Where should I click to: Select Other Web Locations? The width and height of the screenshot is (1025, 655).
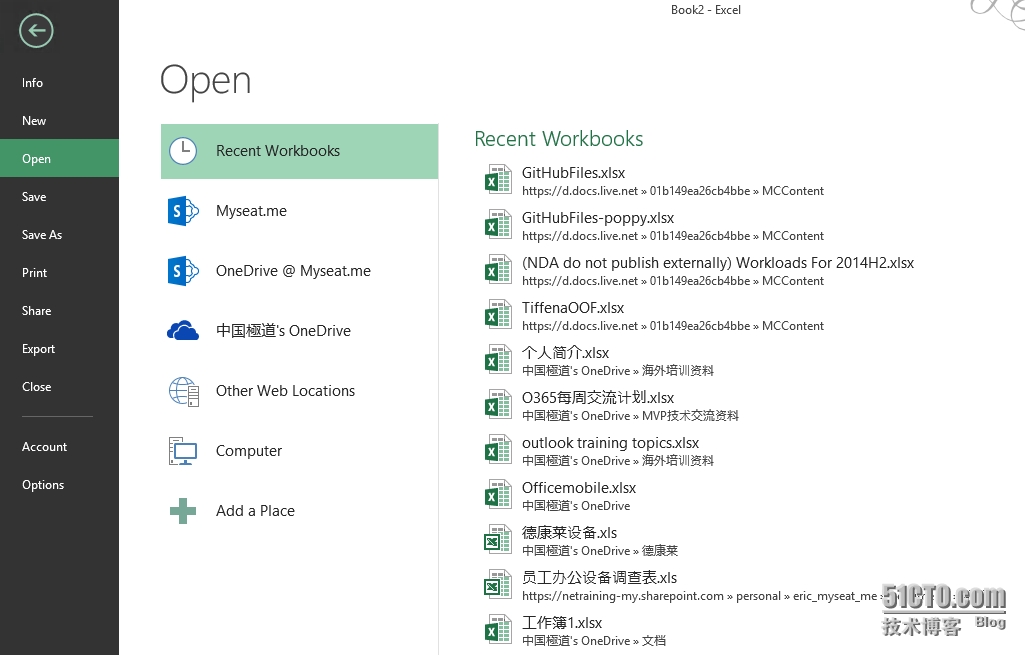[x=299, y=391]
